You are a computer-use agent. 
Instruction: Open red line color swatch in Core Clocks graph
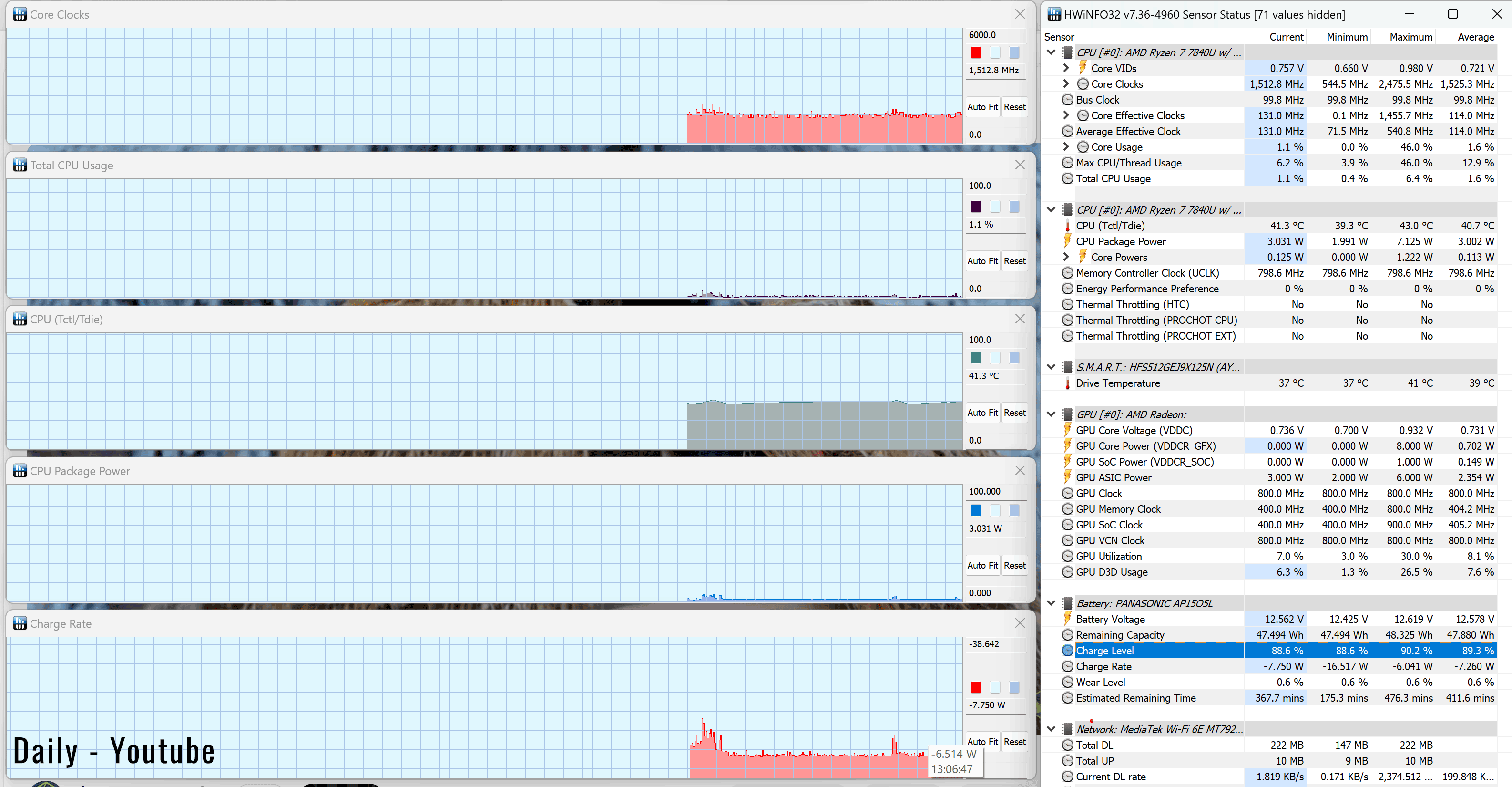tap(976, 52)
